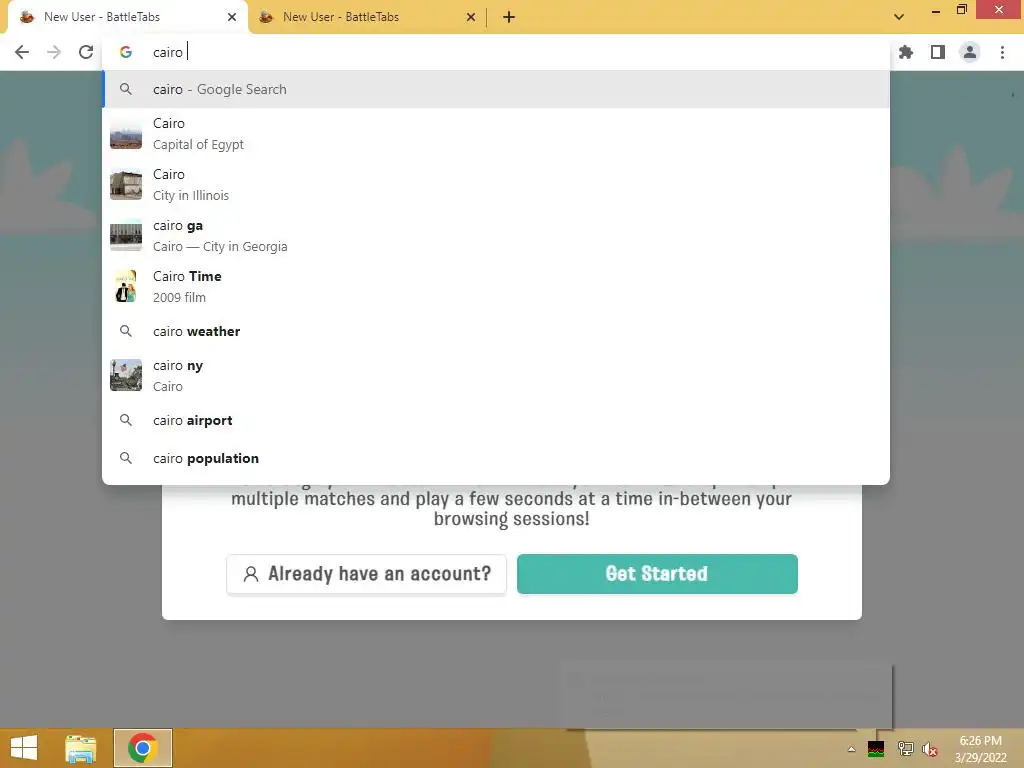This screenshot has height=768, width=1024.
Task: Click the black monitor tray icon
Action: pos(876,749)
